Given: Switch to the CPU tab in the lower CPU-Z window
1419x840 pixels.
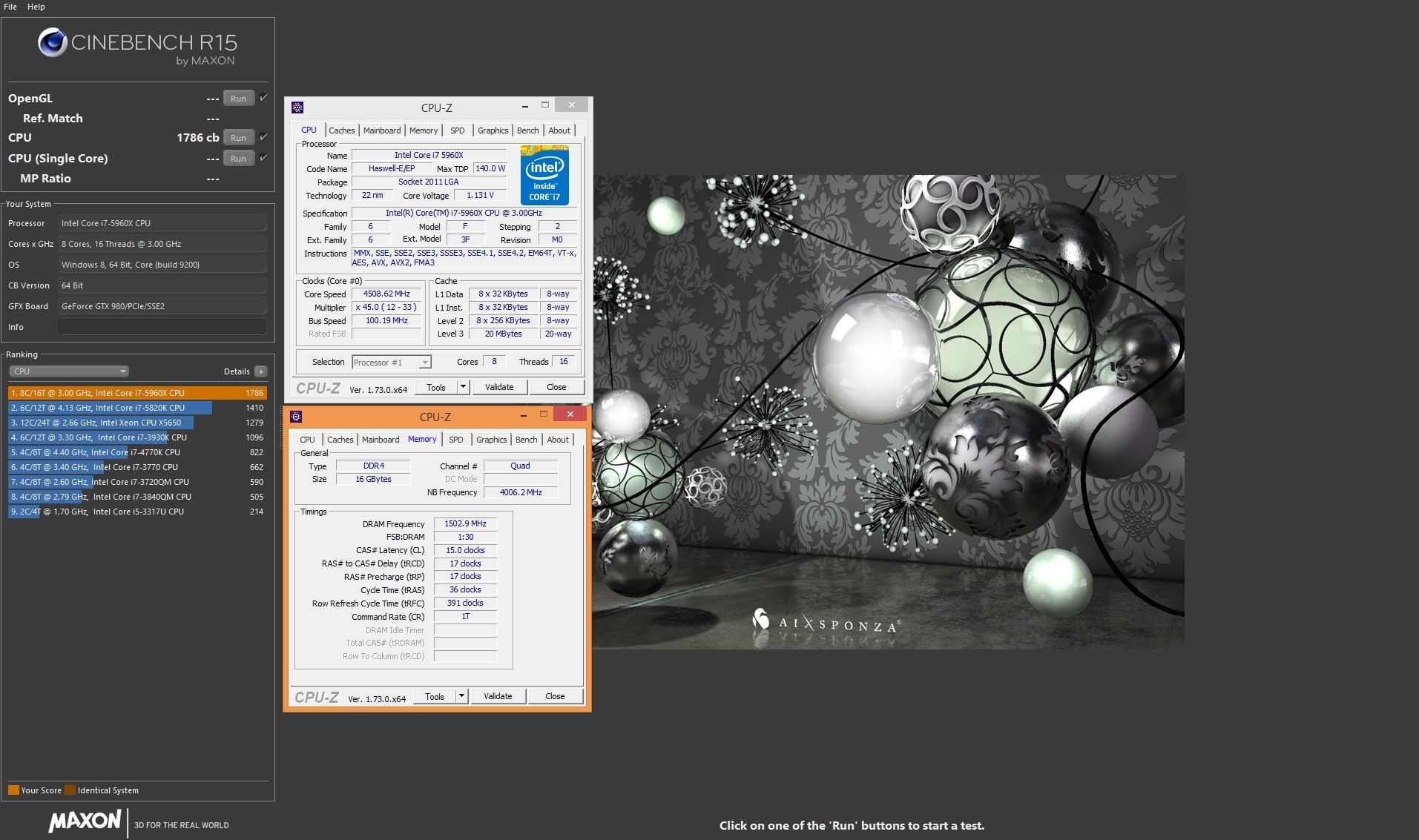Looking at the screenshot, I should tap(308, 440).
